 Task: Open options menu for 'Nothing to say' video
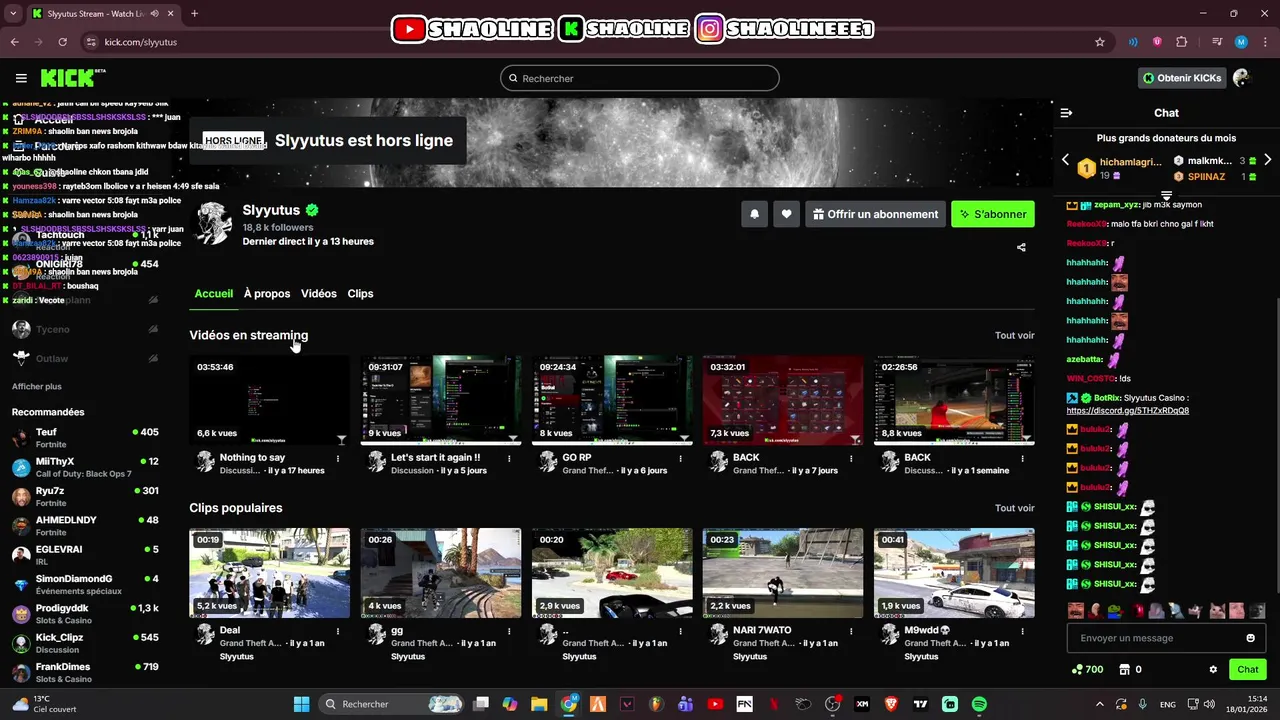pyautogui.click(x=338, y=458)
